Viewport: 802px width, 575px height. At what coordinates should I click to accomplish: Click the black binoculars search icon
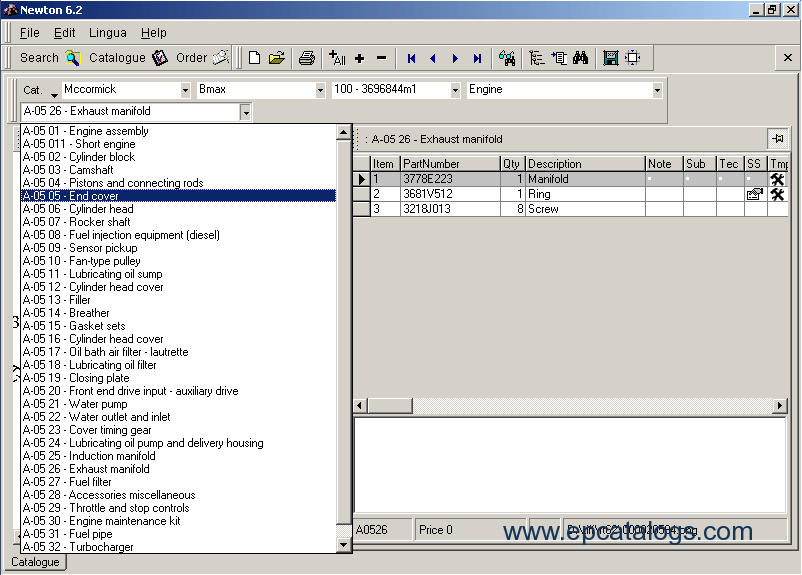pyautogui.click(x=581, y=58)
